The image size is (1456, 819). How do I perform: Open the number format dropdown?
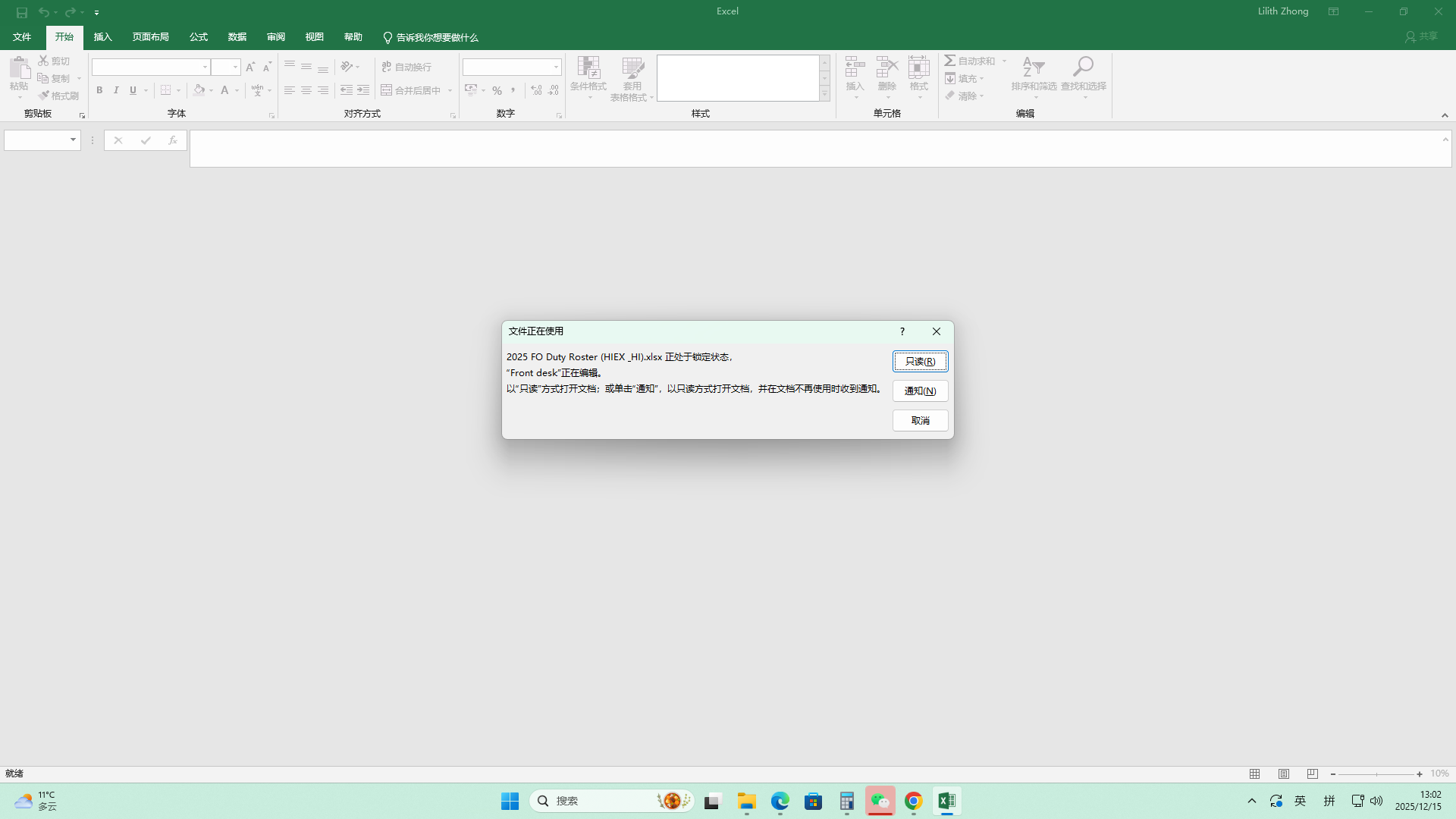point(556,67)
